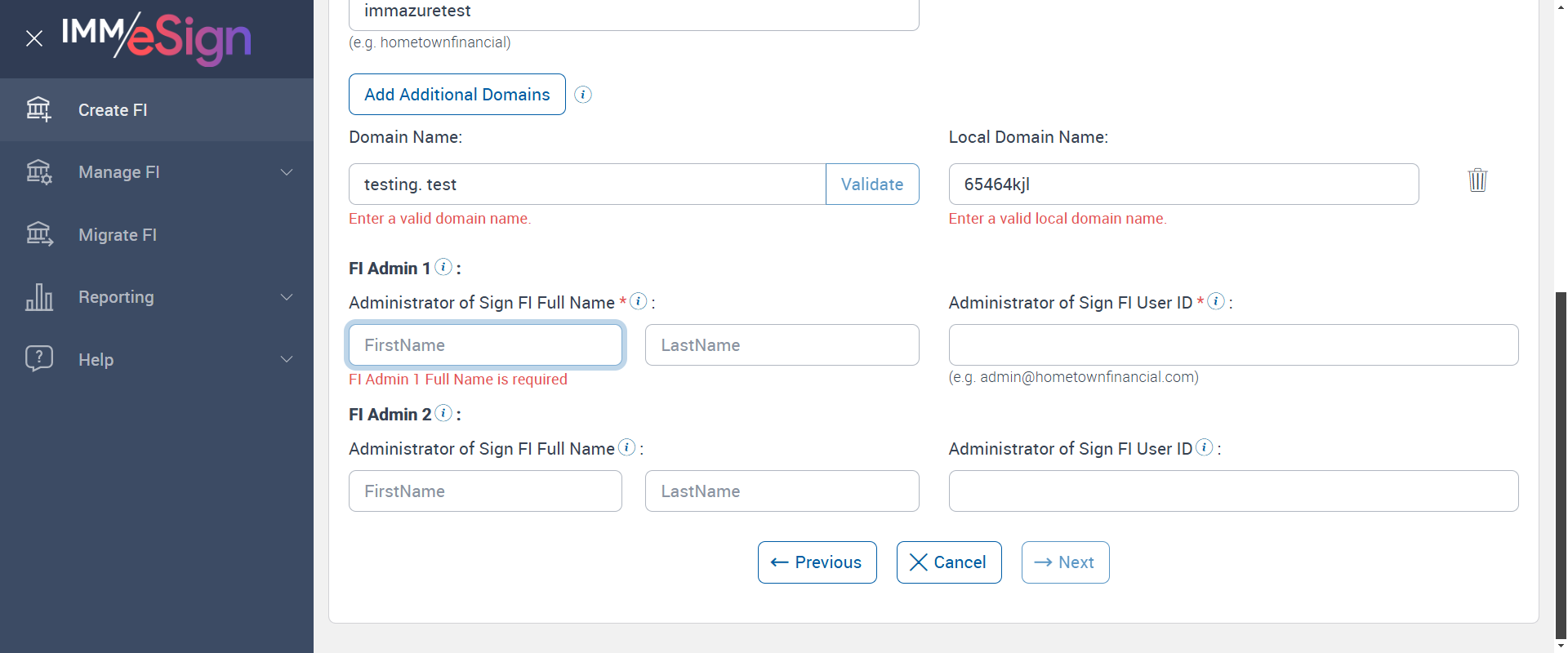The image size is (1568, 653).
Task: Click info icon by FI Admin 1 Full Name
Action: tap(639, 301)
